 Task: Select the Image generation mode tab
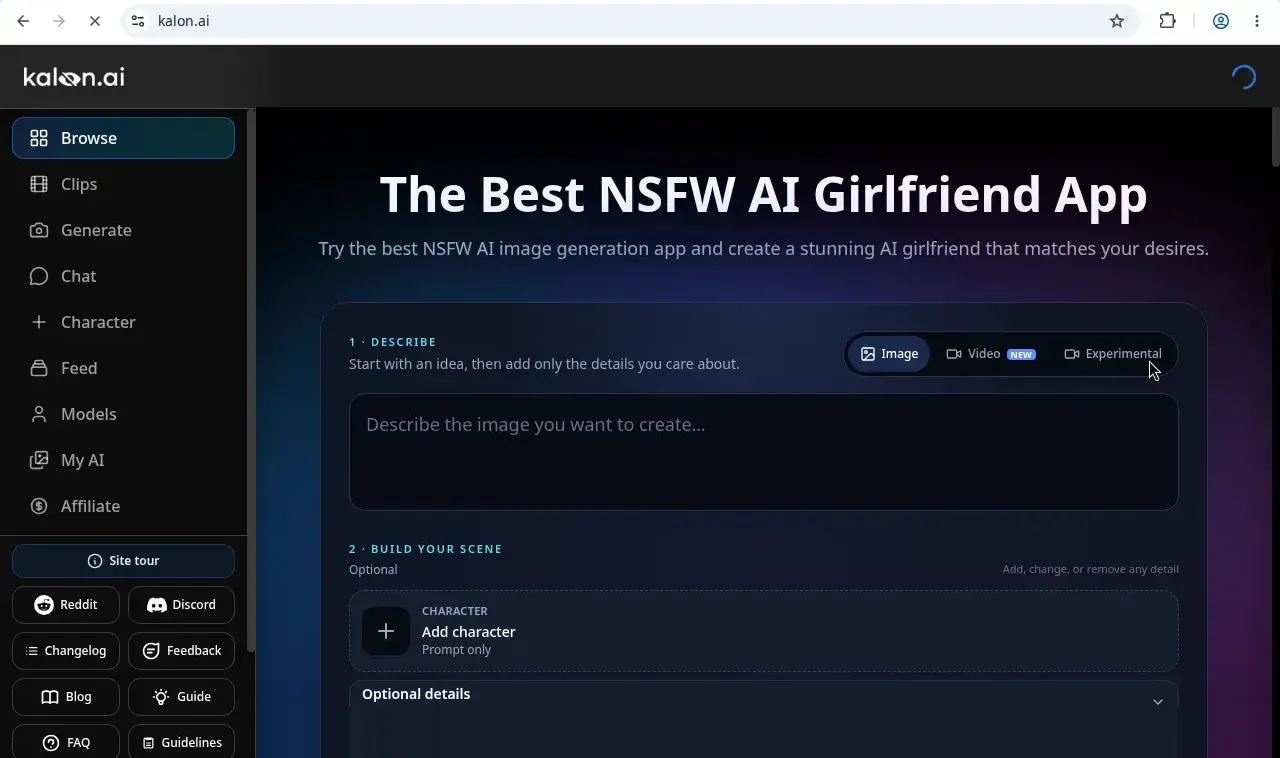tap(889, 354)
